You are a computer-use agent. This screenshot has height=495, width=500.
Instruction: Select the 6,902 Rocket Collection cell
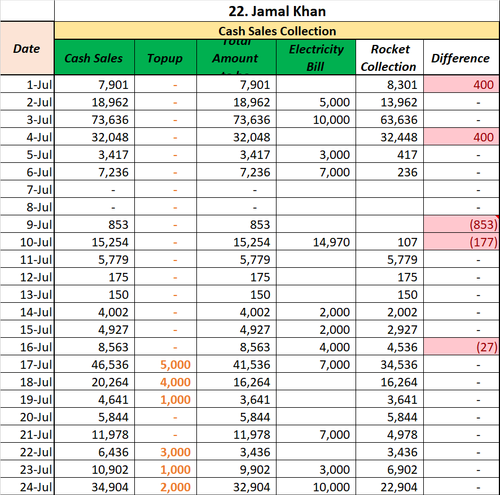tap(389, 469)
